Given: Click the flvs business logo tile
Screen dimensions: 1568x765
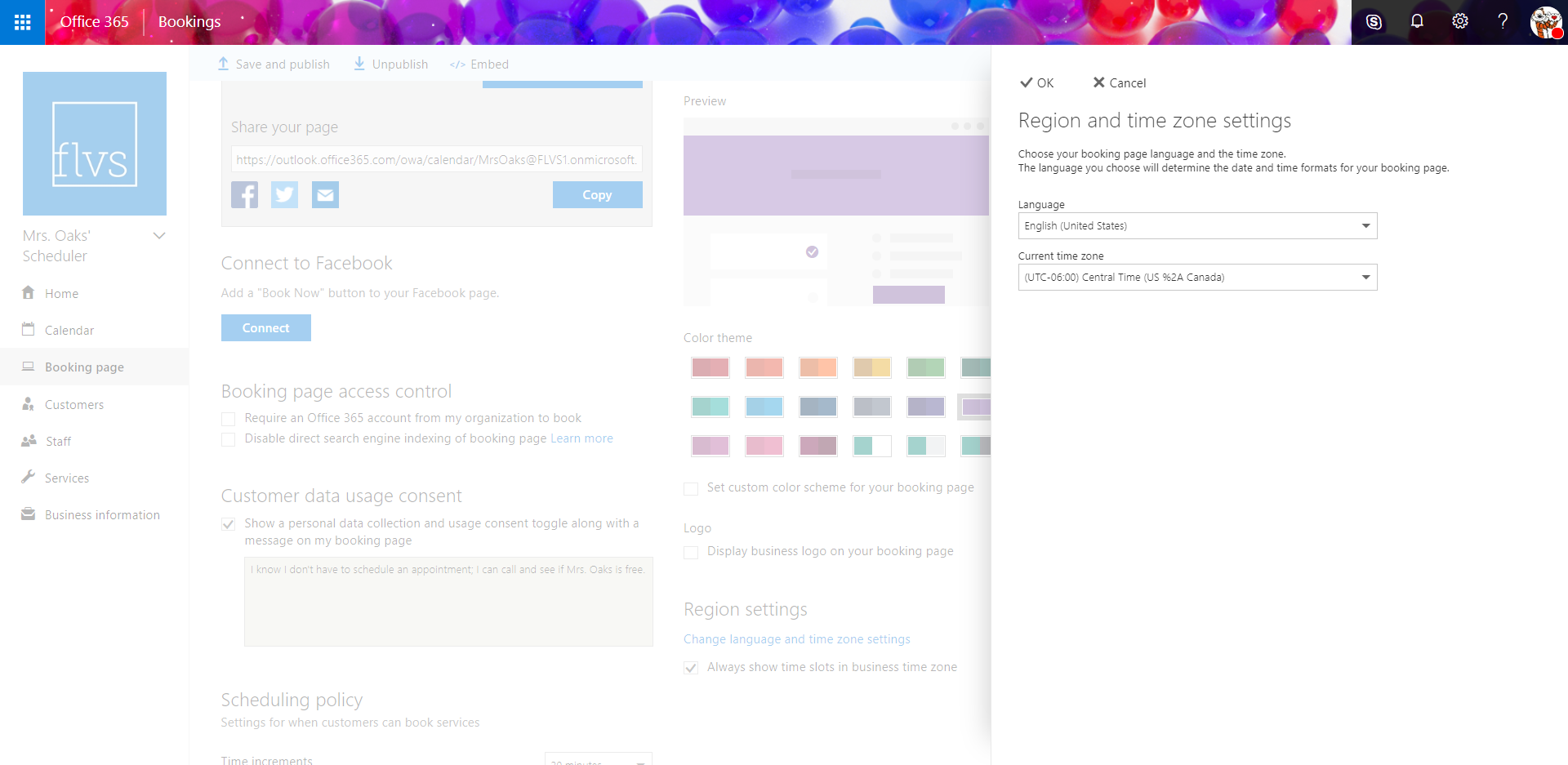Looking at the screenshot, I should click(95, 144).
